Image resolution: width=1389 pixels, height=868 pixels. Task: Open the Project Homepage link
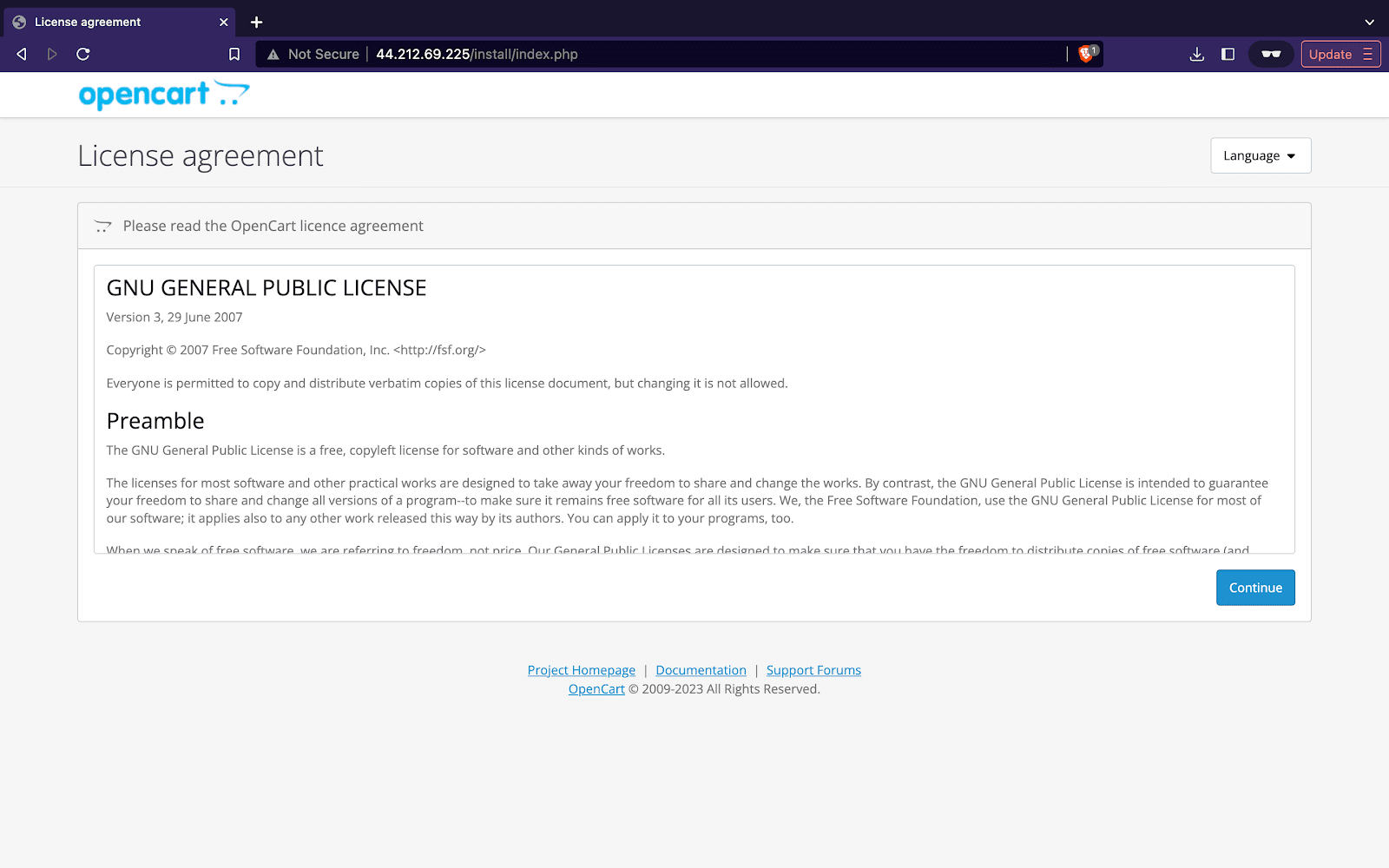[582, 670]
